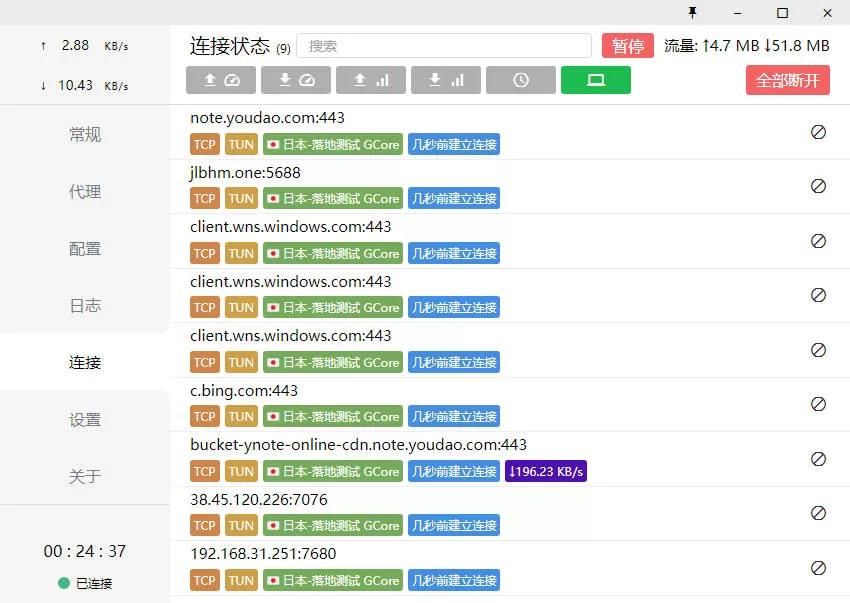850x603 pixels.
Task: Go to the 配置 profiles tab
Action: pyautogui.click(x=85, y=249)
